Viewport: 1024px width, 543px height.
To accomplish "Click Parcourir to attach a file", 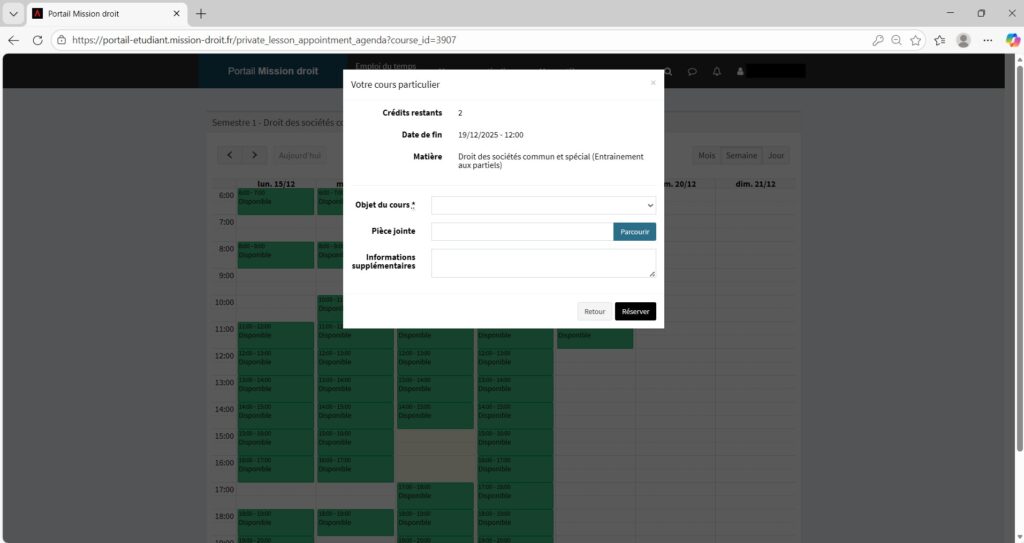I will click(634, 232).
